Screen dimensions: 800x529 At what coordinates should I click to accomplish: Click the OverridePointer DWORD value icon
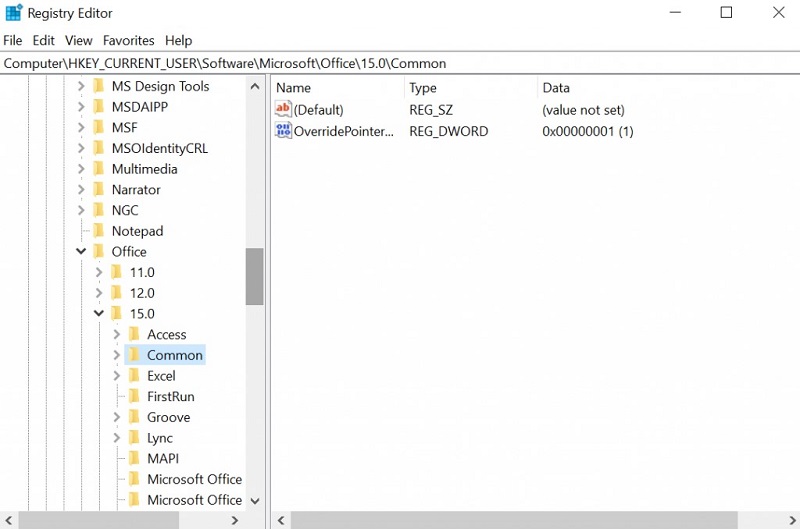(283, 131)
